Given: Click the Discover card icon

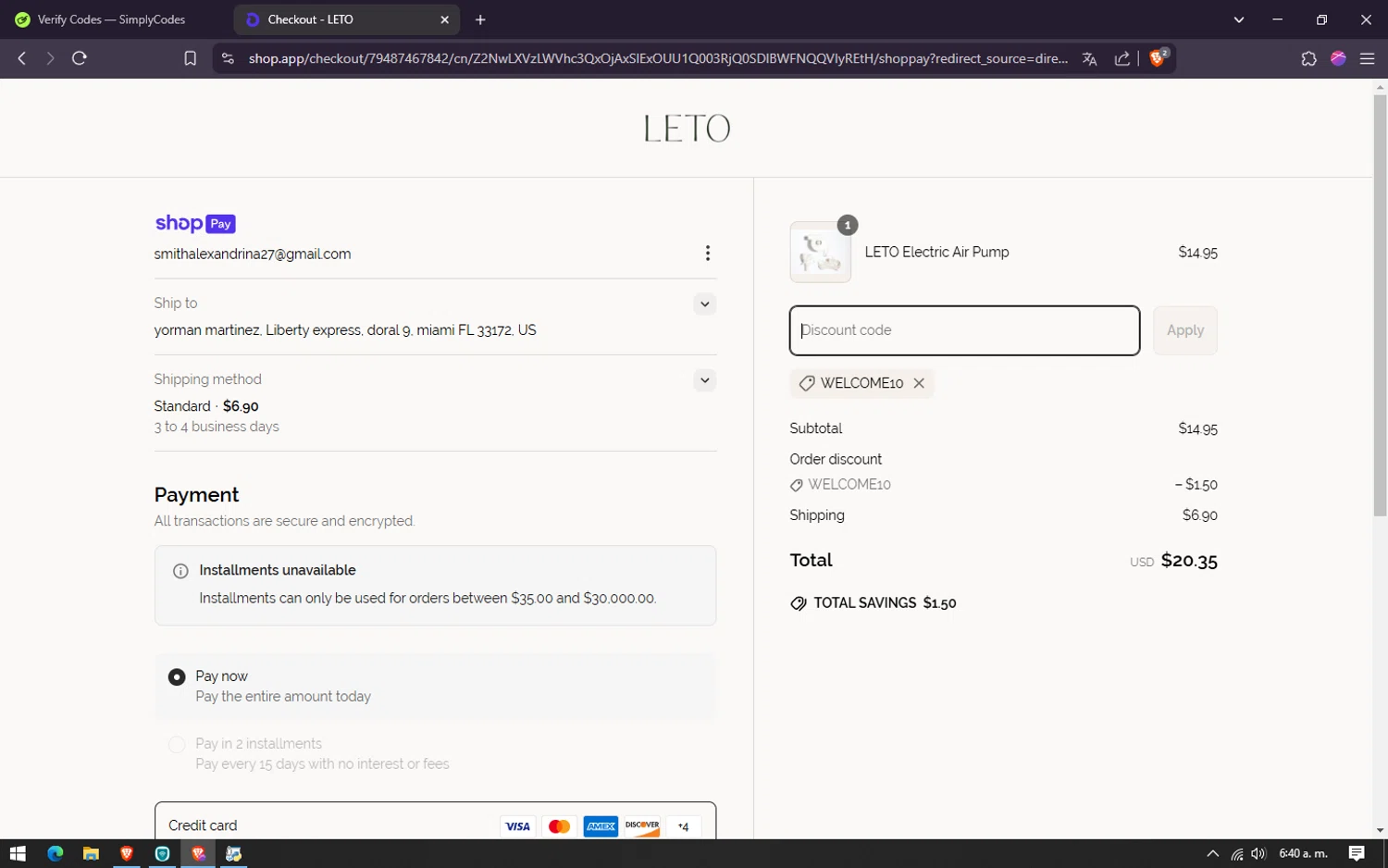Looking at the screenshot, I should click(642, 826).
